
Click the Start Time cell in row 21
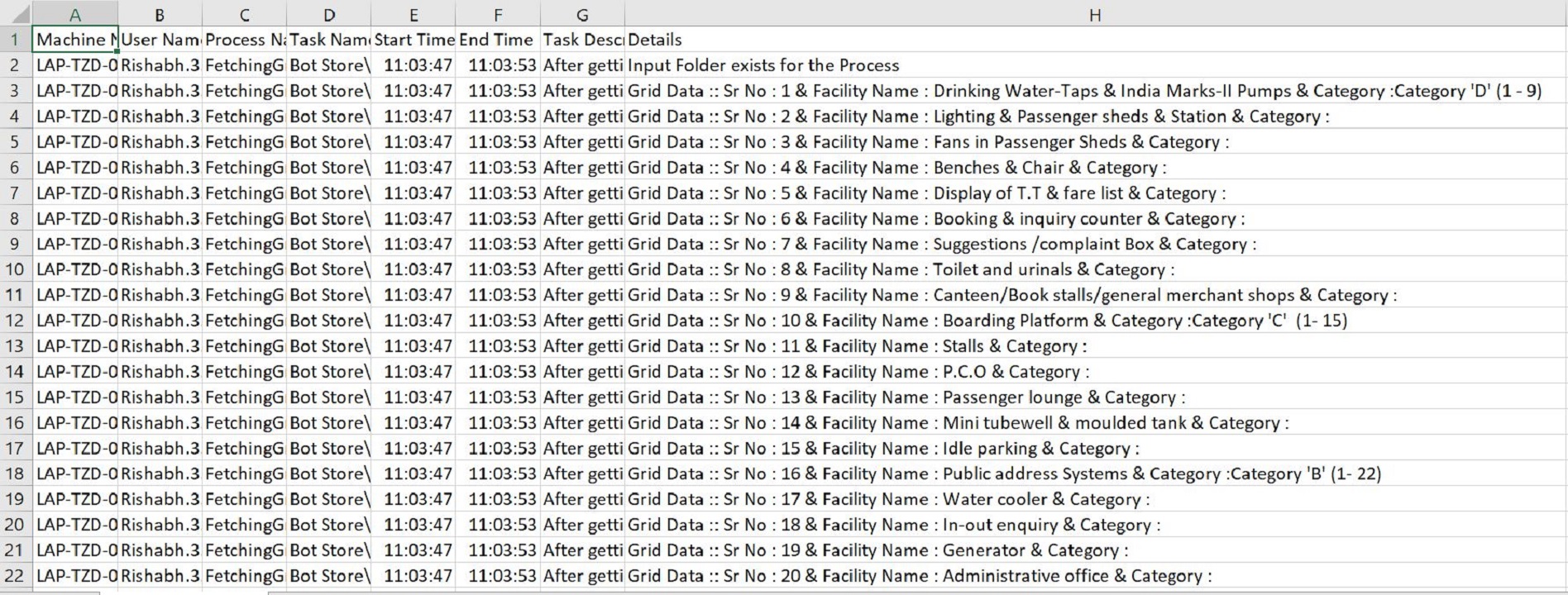(414, 550)
